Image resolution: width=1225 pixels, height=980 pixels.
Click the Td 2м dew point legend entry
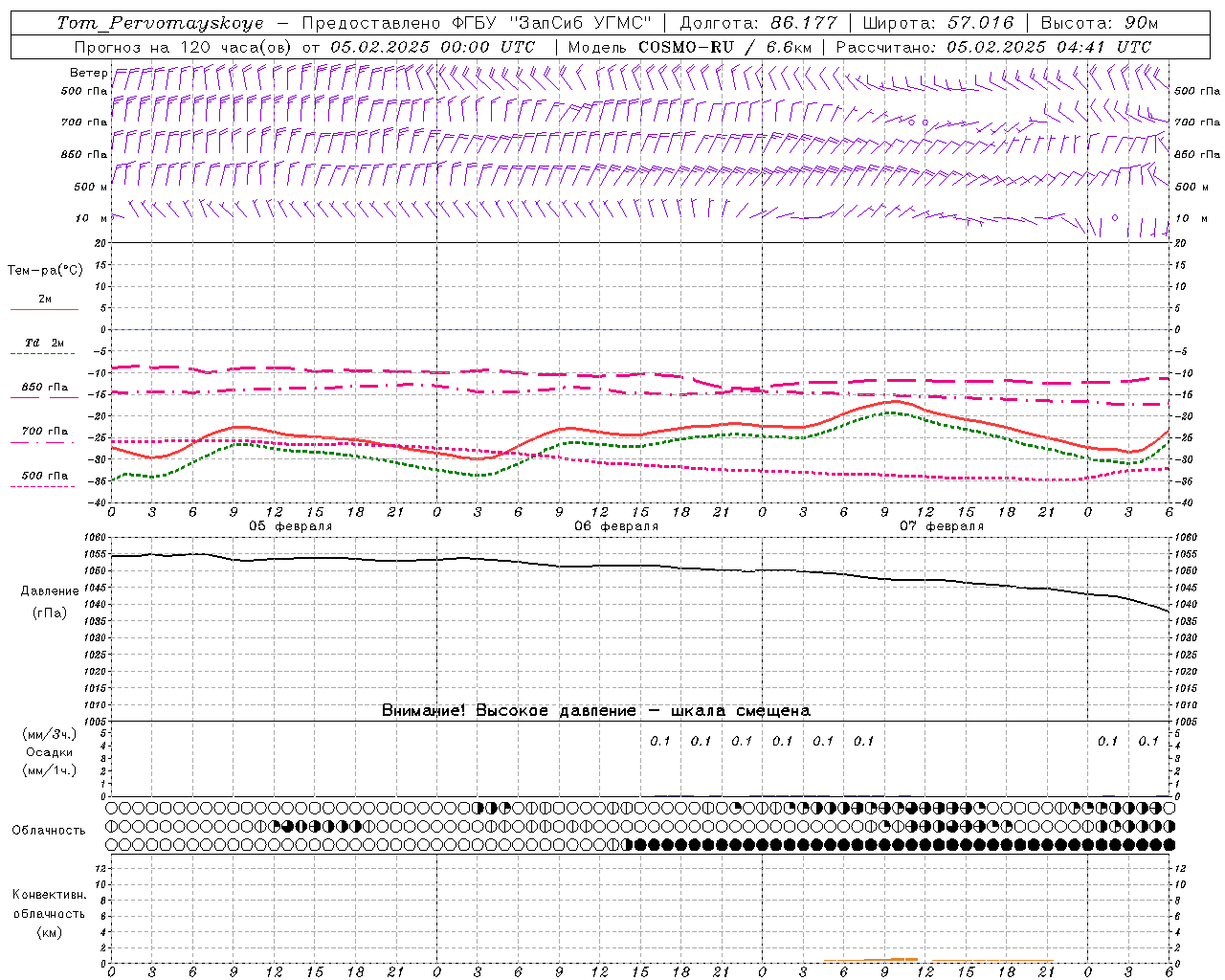(x=44, y=343)
